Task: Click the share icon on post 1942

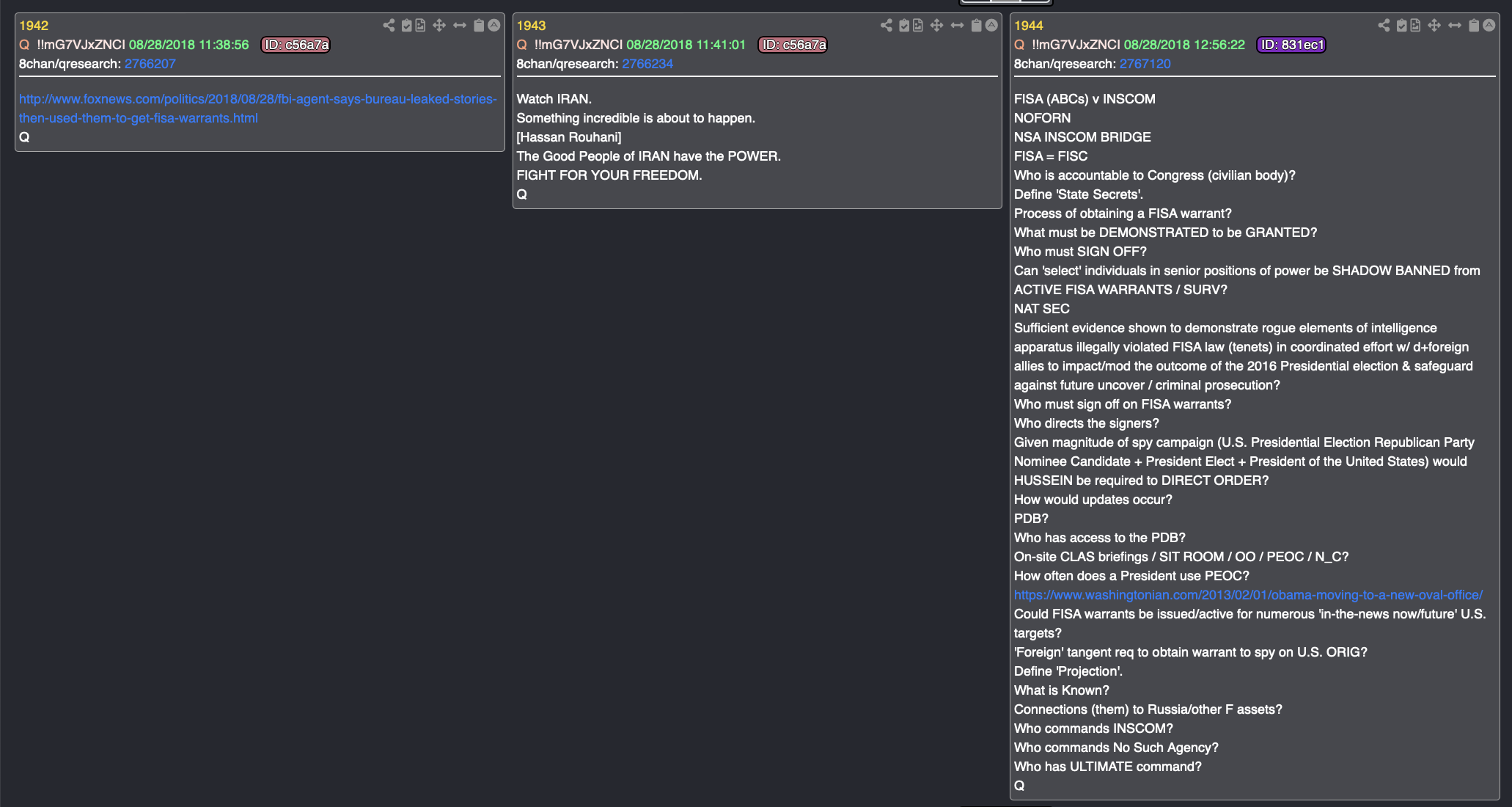Action: (389, 26)
